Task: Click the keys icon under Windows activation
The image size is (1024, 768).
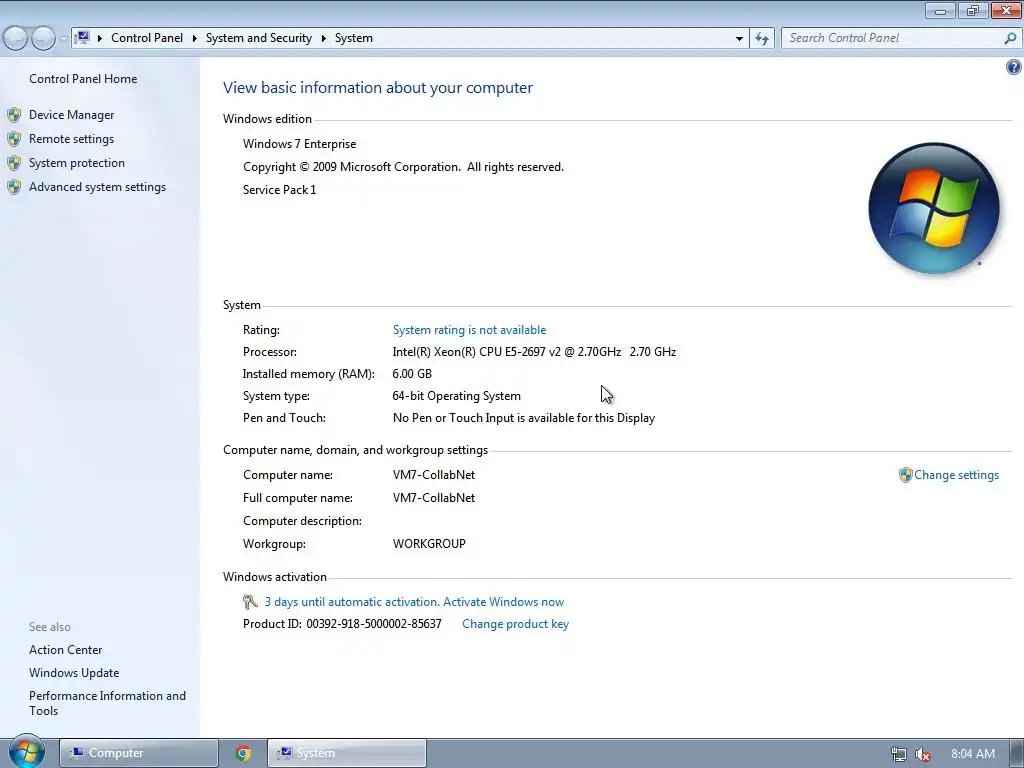Action: click(x=250, y=601)
